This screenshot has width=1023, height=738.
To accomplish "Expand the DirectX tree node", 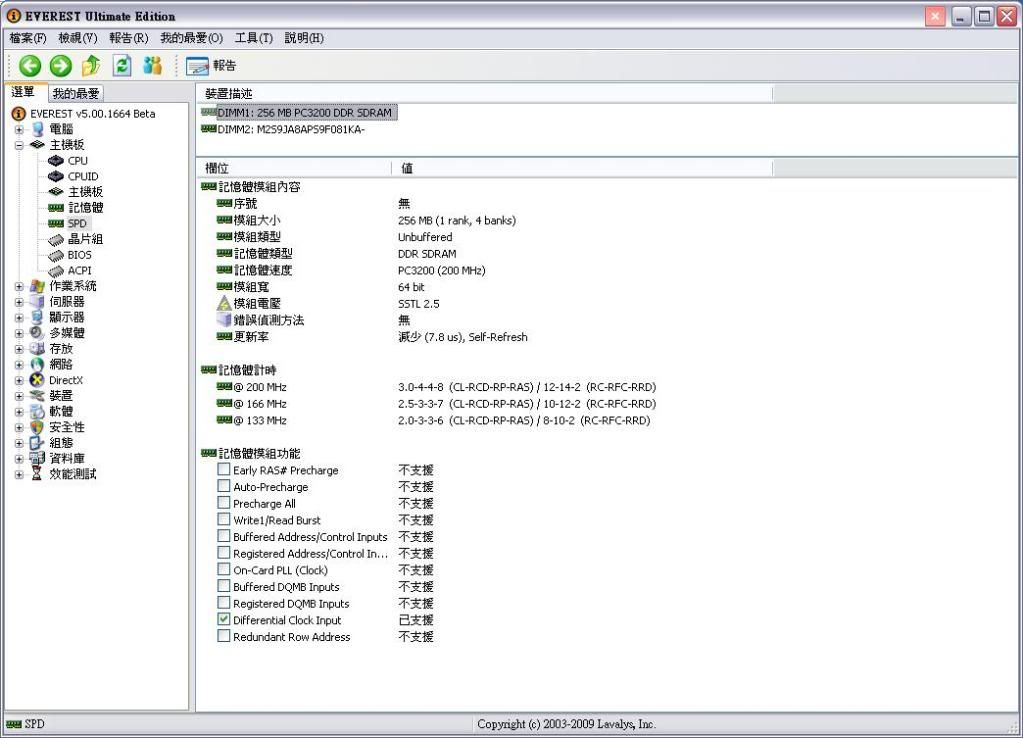I will pos(19,380).
